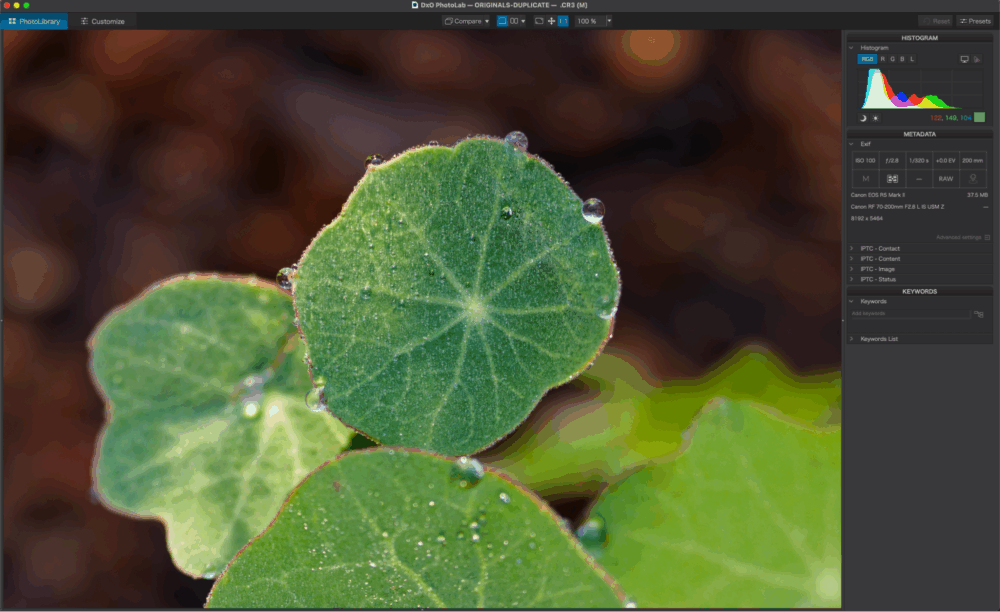Switch to the PhotoLibrary tab
This screenshot has height=612, width=1000.
[x=34, y=21]
